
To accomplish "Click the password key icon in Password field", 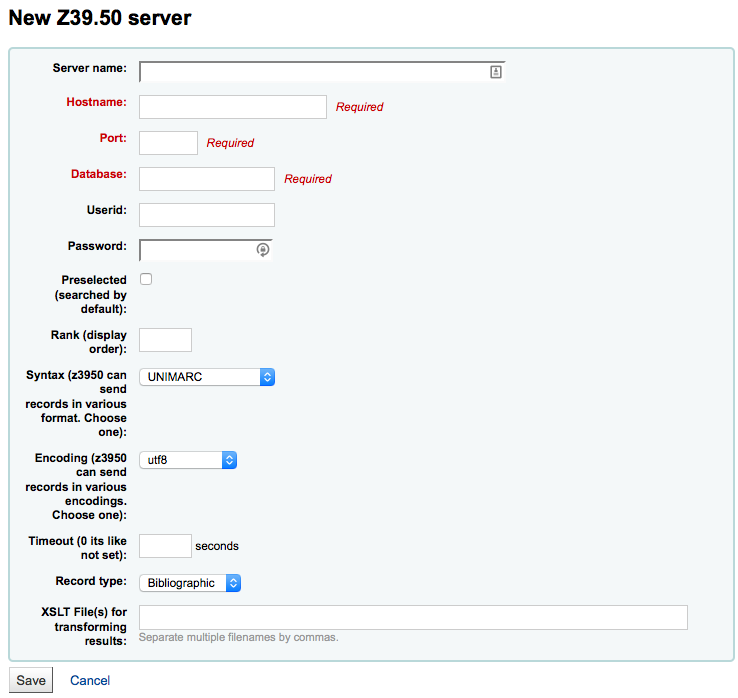I will click(x=262, y=250).
